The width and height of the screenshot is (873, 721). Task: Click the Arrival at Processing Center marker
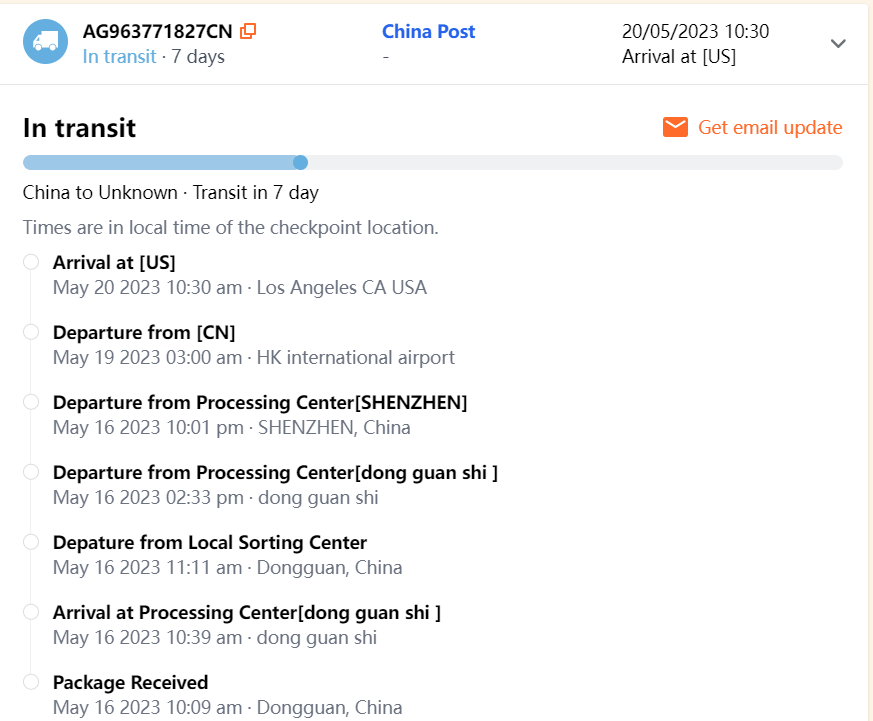click(x=31, y=612)
